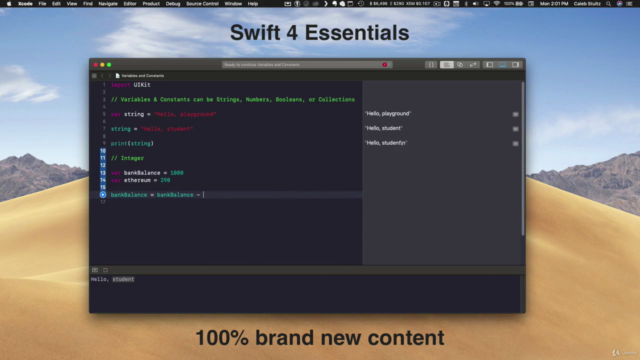Click the var string declaration line
The height and width of the screenshot is (360, 640).
click(163, 114)
